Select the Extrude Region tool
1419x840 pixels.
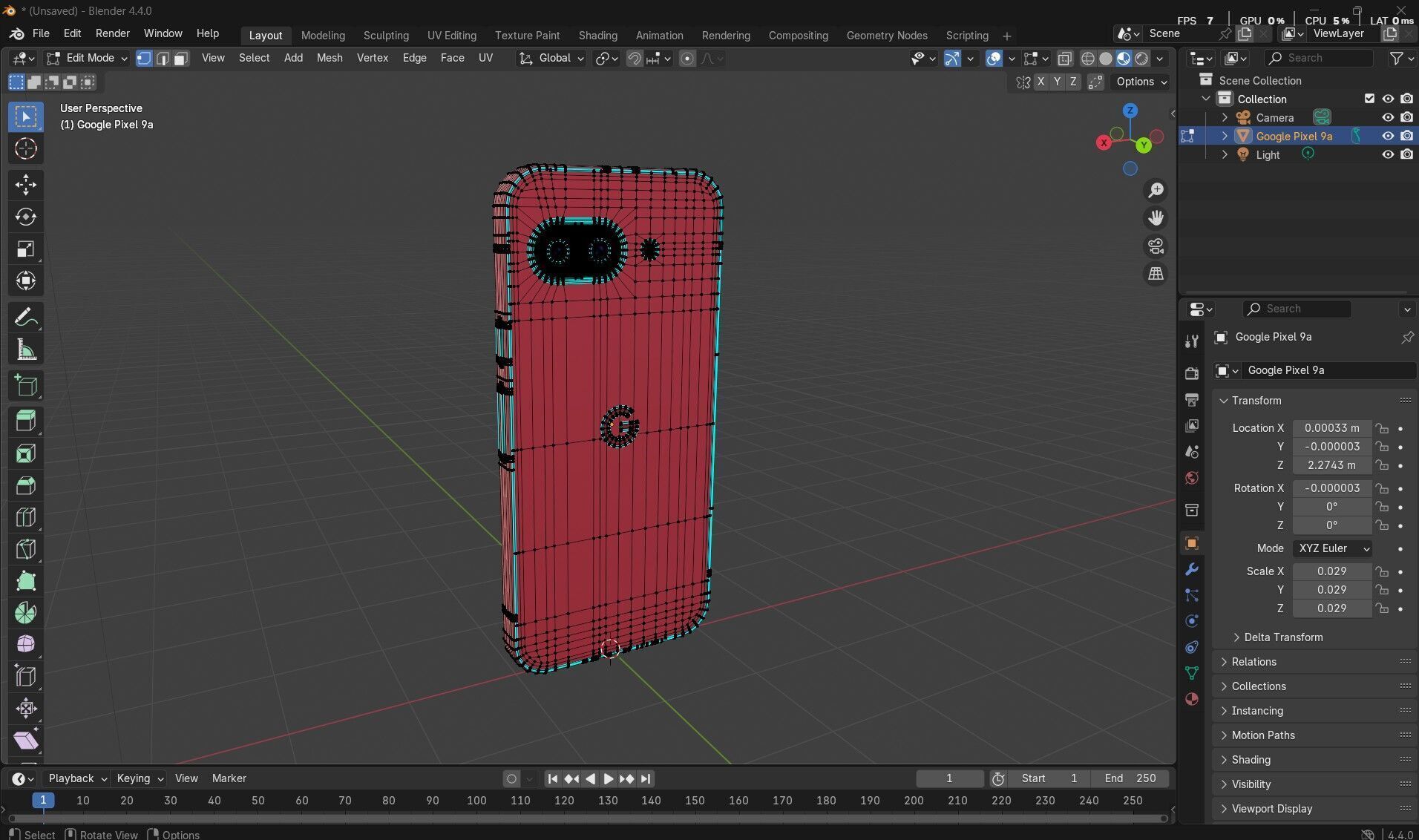[x=26, y=421]
